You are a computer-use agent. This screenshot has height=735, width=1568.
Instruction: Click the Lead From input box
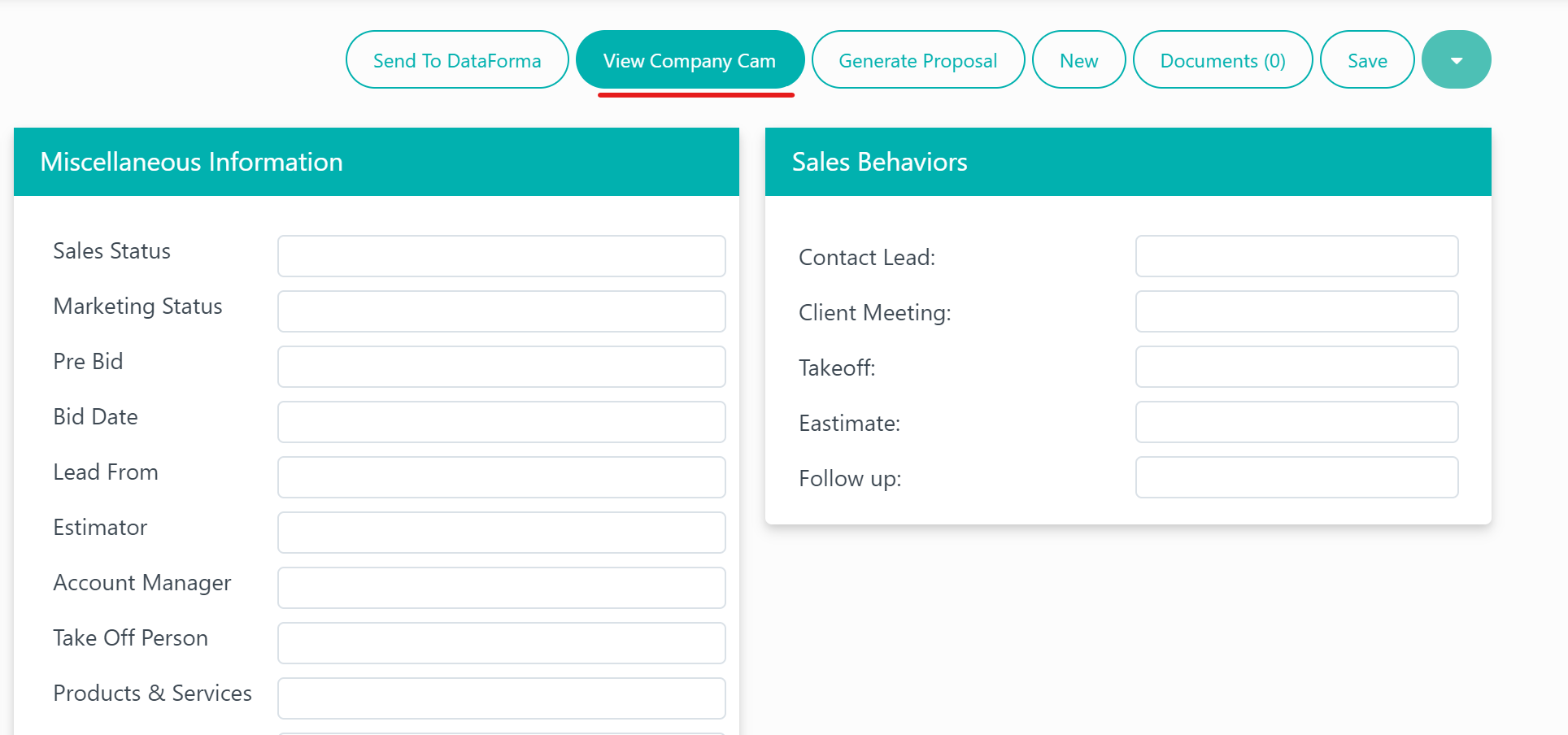[502, 477]
